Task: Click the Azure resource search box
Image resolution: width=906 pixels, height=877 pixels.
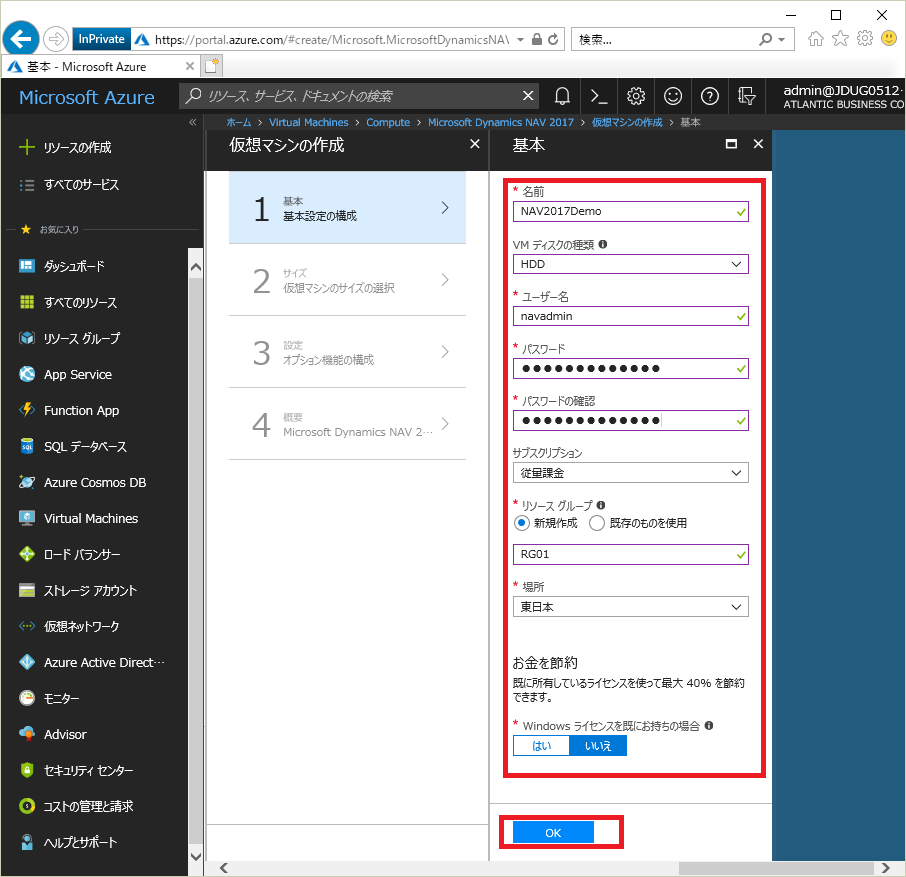Action: [360, 96]
